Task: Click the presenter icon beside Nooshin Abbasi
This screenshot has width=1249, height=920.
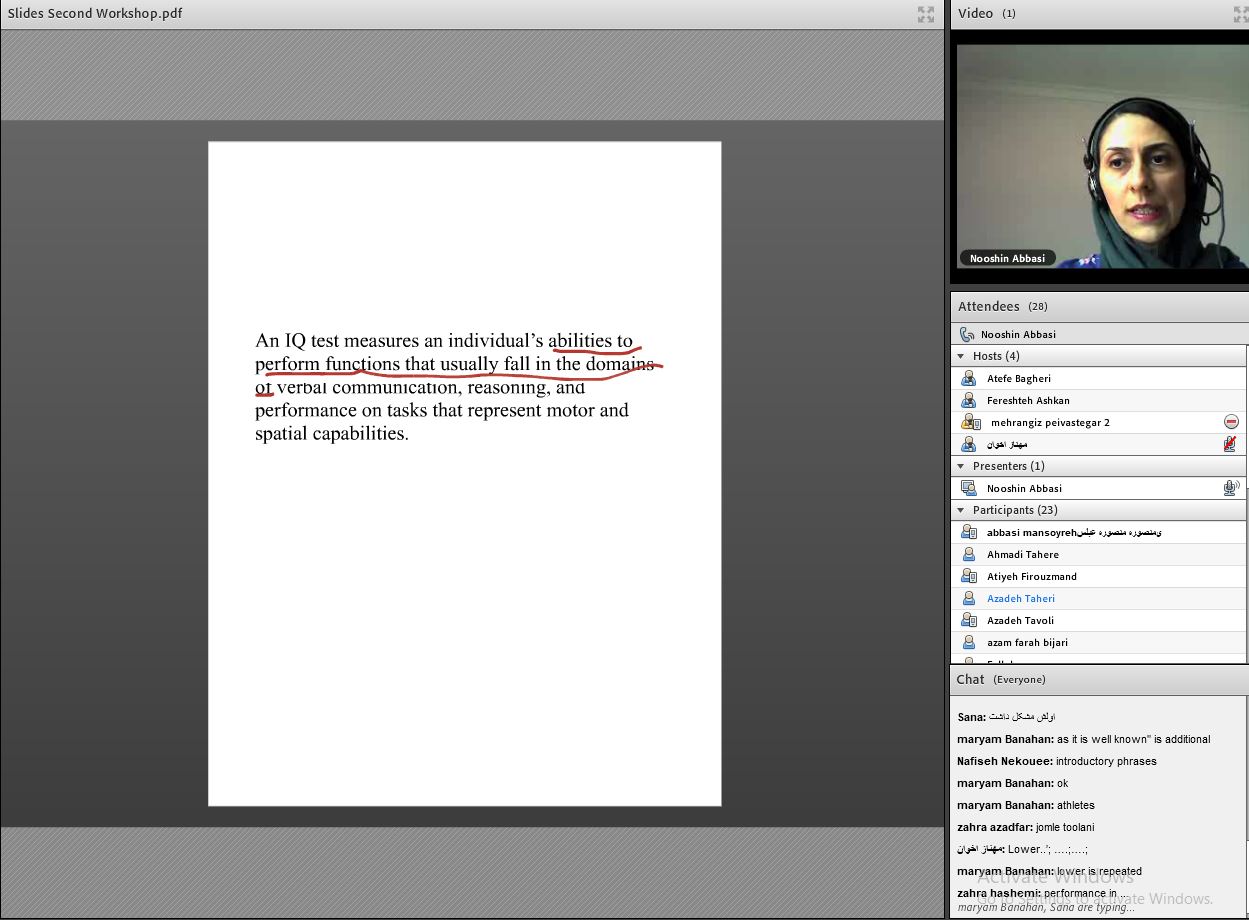Action: (968, 488)
